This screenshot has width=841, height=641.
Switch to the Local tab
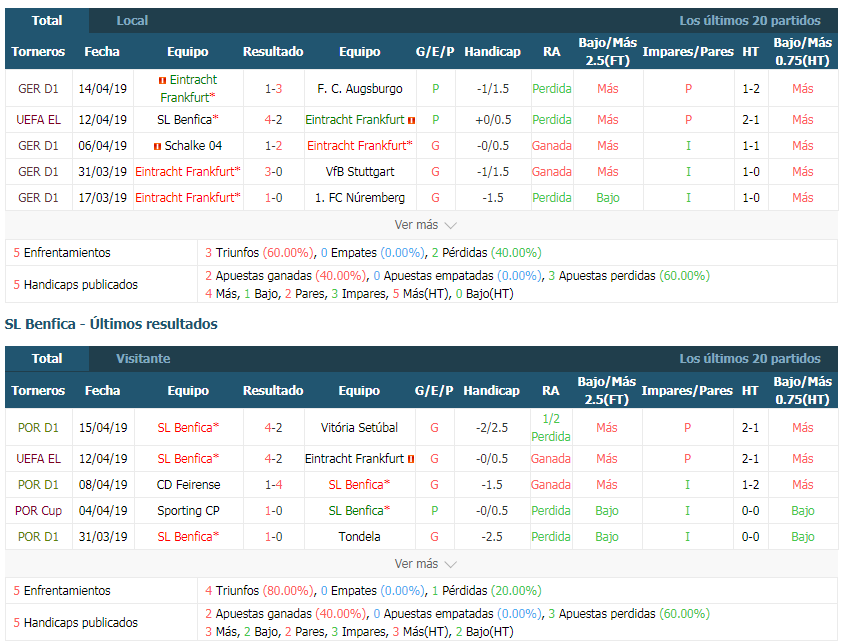coord(132,21)
